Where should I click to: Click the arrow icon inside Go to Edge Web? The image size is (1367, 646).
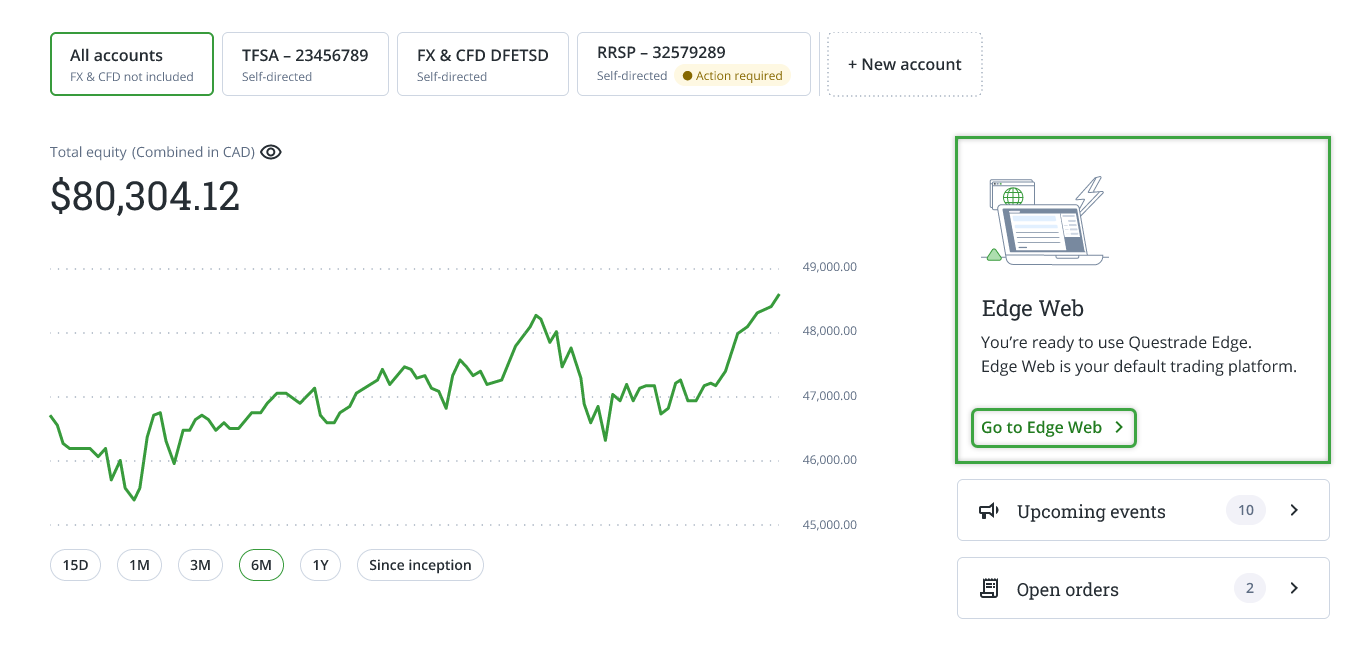pos(1119,427)
